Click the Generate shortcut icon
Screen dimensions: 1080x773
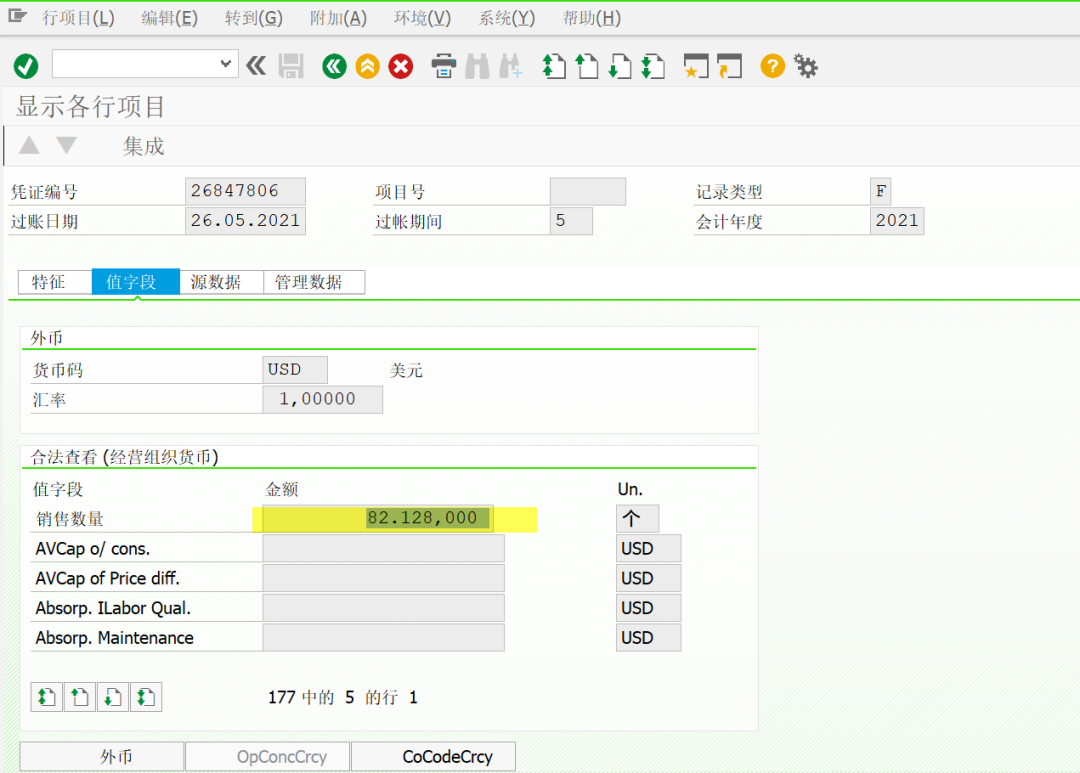click(729, 66)
